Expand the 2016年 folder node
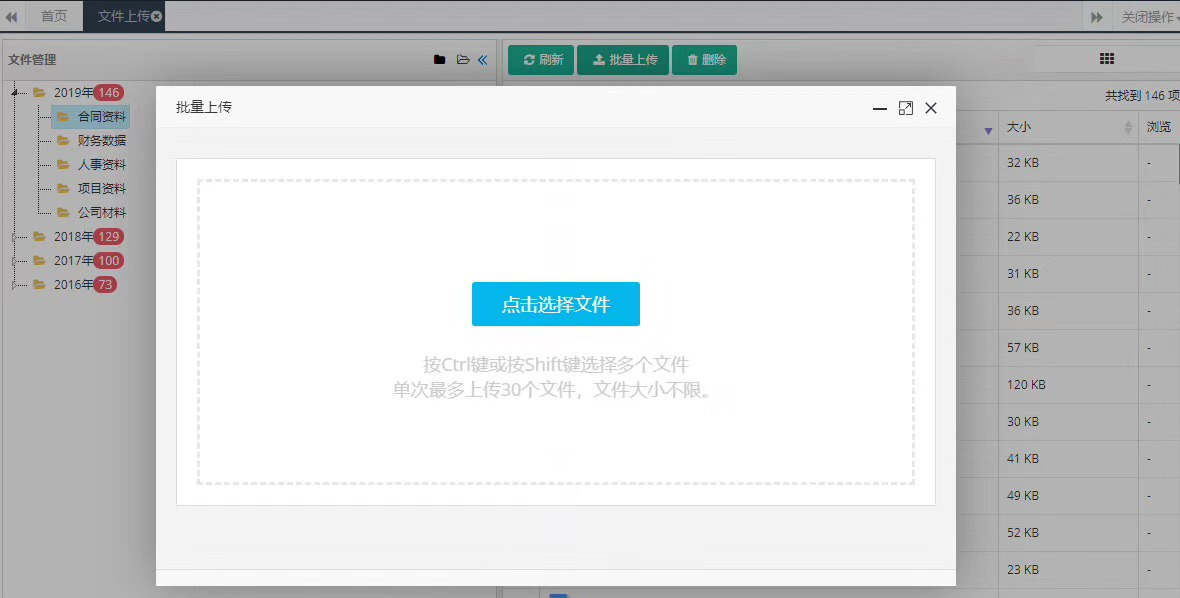This screenshot has width=1180, height=598. coord(14,285)
